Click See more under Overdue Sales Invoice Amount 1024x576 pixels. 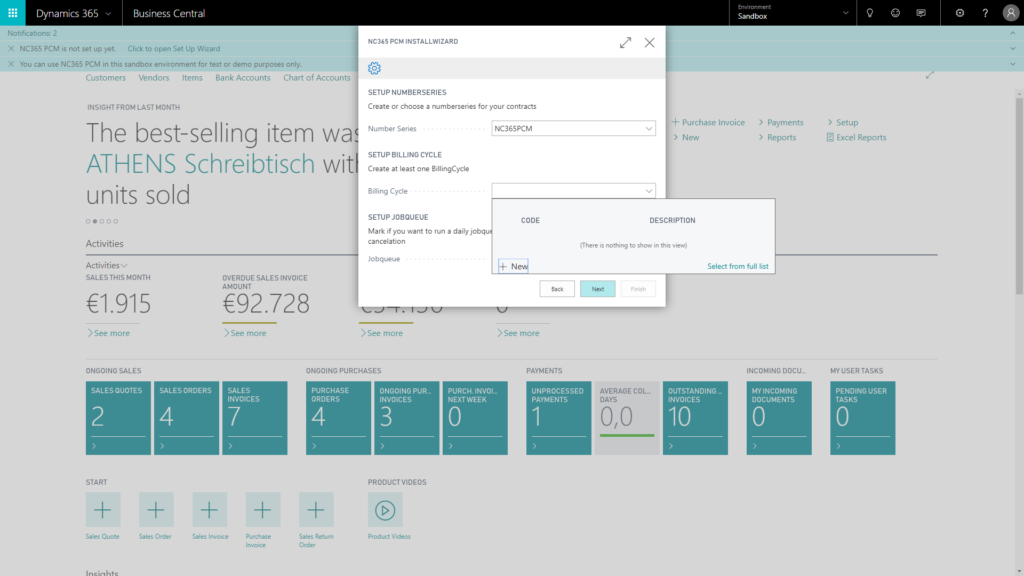245,333
